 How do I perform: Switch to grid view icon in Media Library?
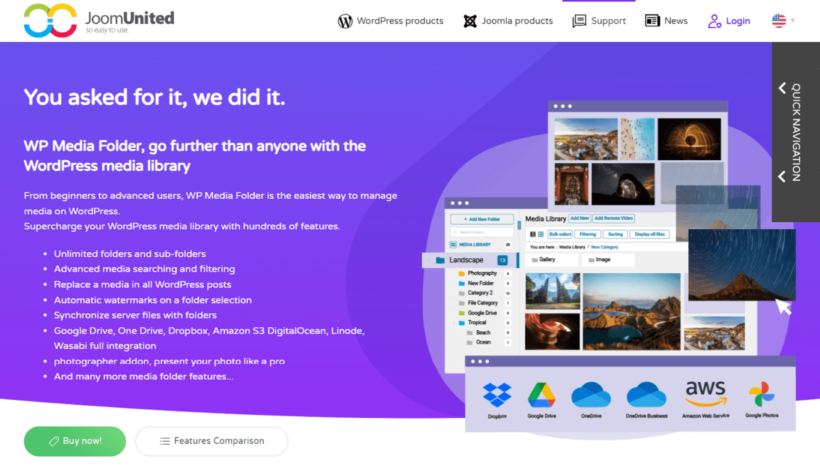pyautogui.click(x=541, y=234)
